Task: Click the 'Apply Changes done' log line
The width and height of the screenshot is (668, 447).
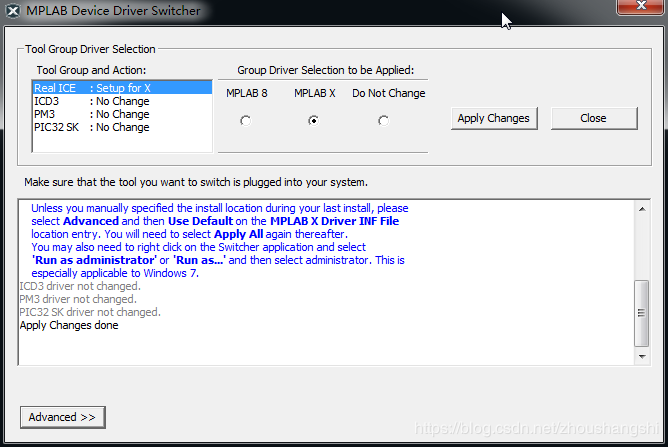Action: click(69, 325)
